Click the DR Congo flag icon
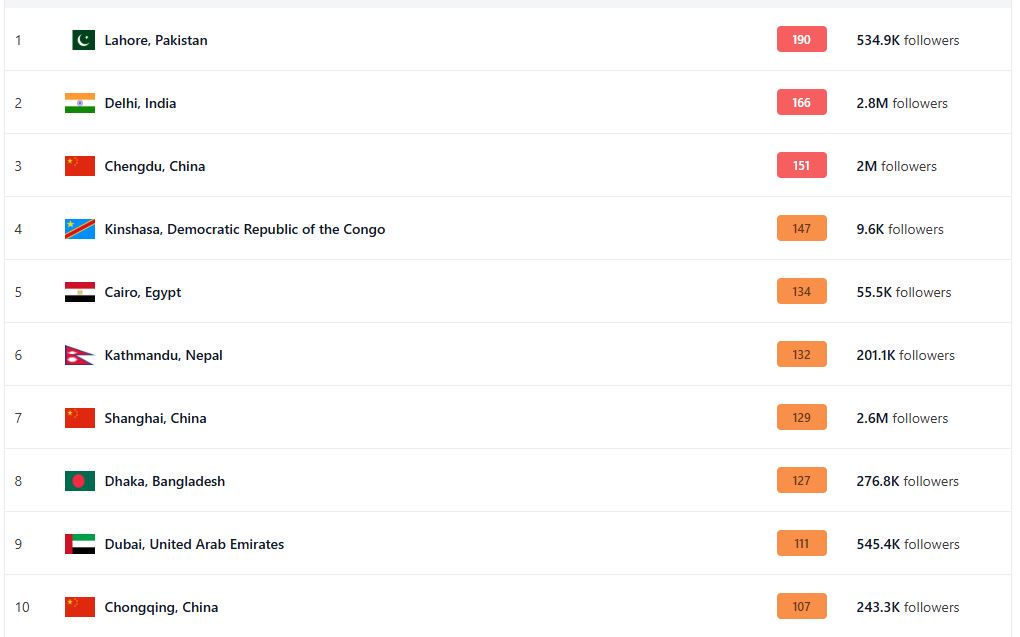Viewport: 1020px width, 637px height. click(80, 229)
